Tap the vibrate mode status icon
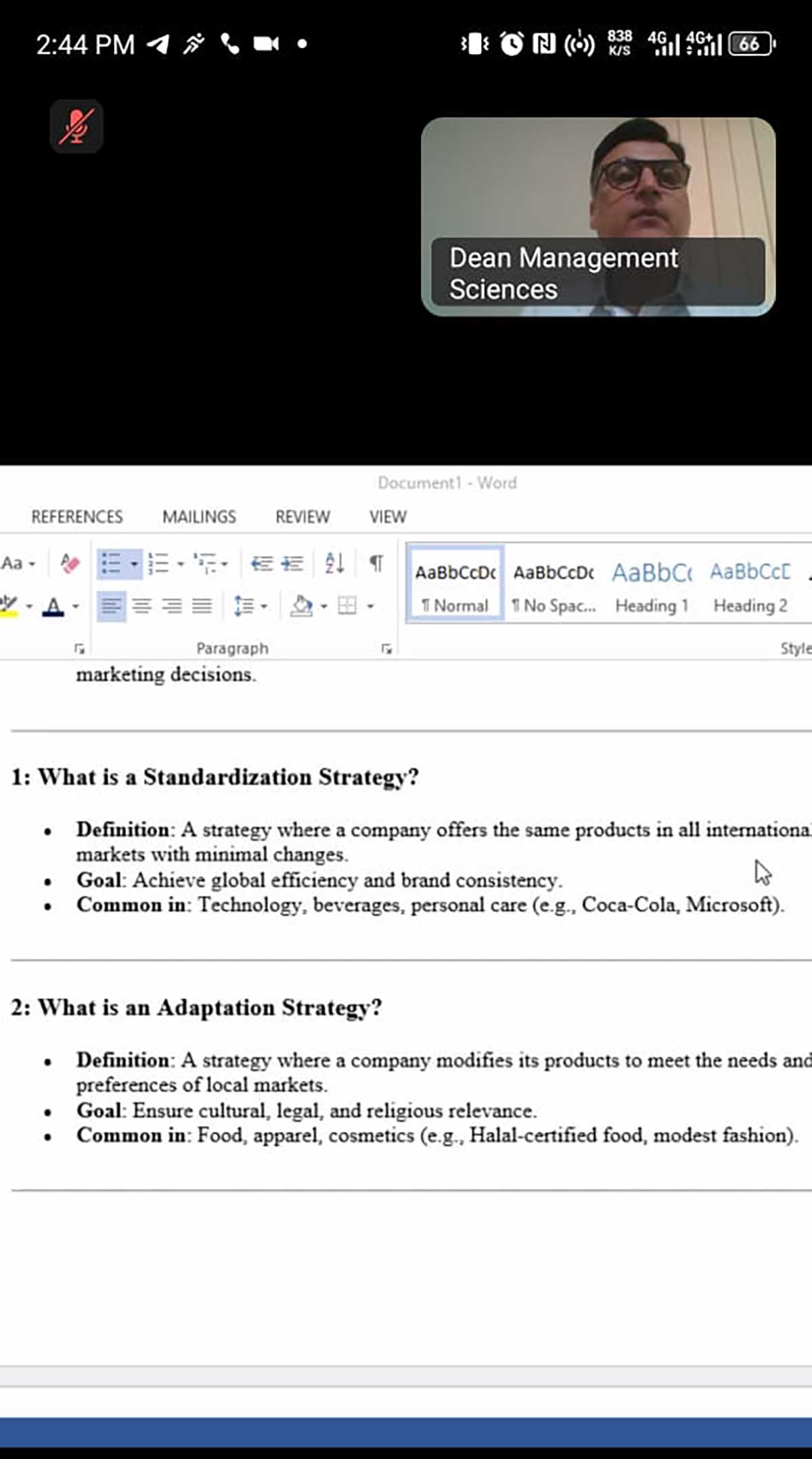This screenshot has width=812, height=1459. pos(475,44)
